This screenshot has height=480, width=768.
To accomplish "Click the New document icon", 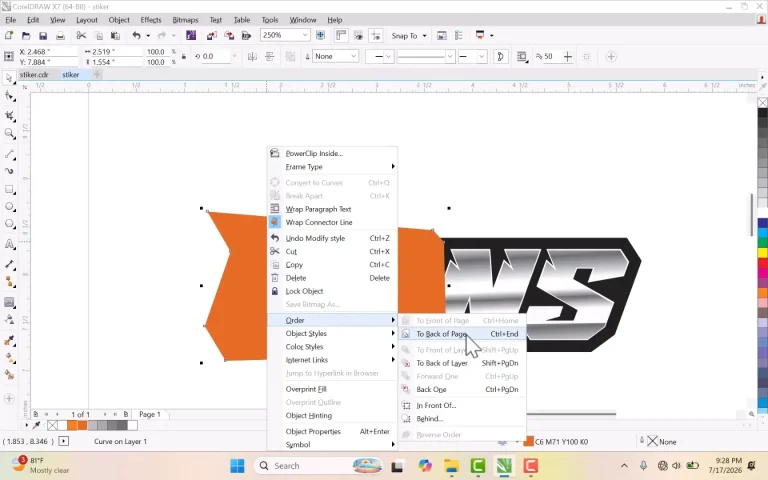I will [x=8, y=35].
